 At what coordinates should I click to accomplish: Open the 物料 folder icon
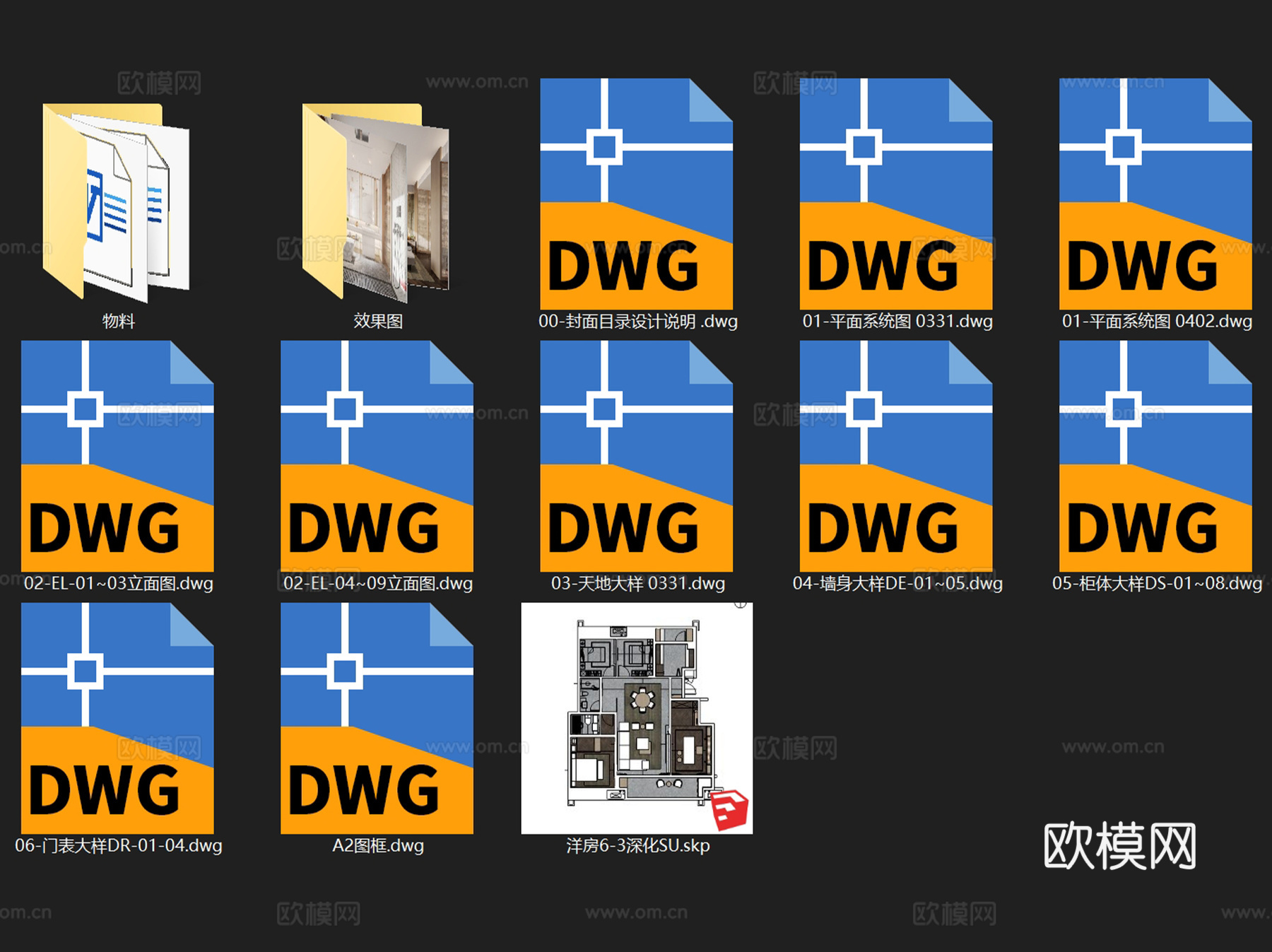click(117, 202)
